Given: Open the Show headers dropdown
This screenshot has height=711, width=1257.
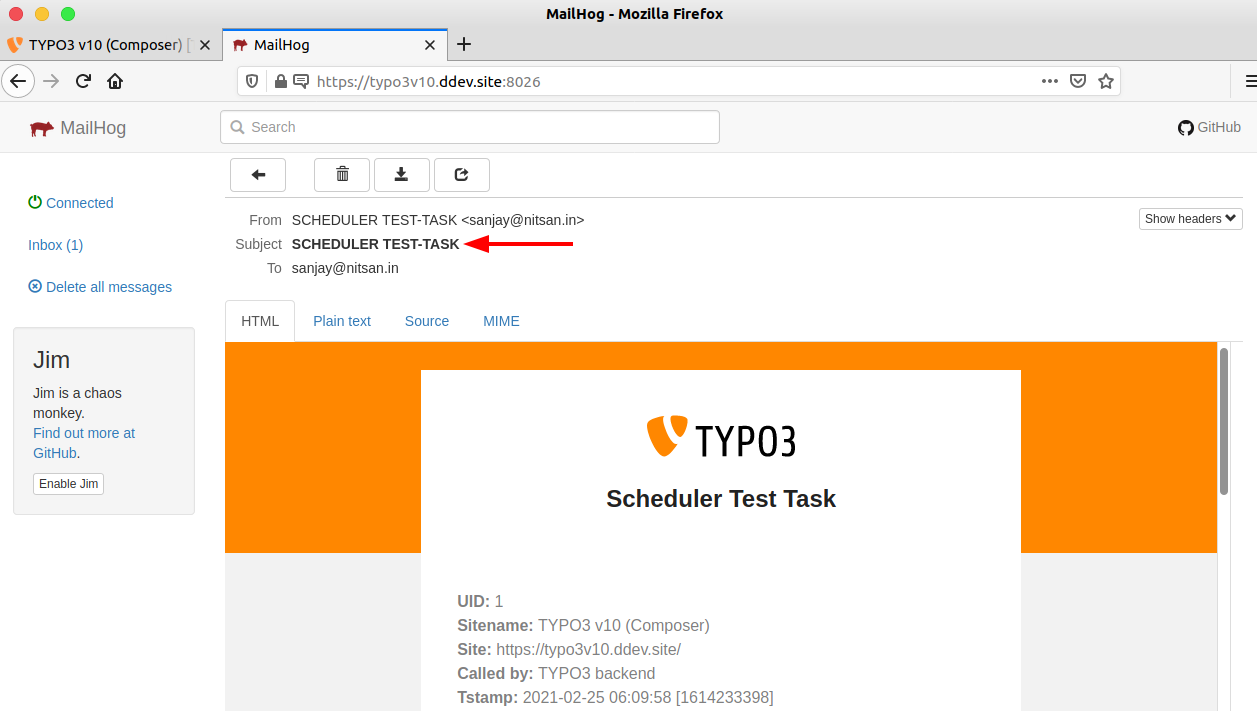Looking at the screenshot, I should 1190,218.
